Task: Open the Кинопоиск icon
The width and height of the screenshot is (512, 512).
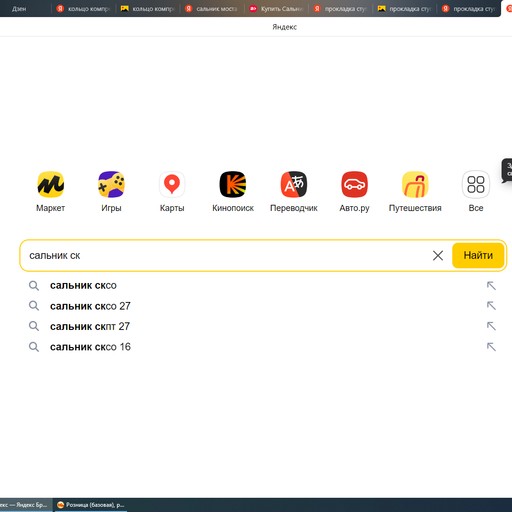Action: (233, 184)
